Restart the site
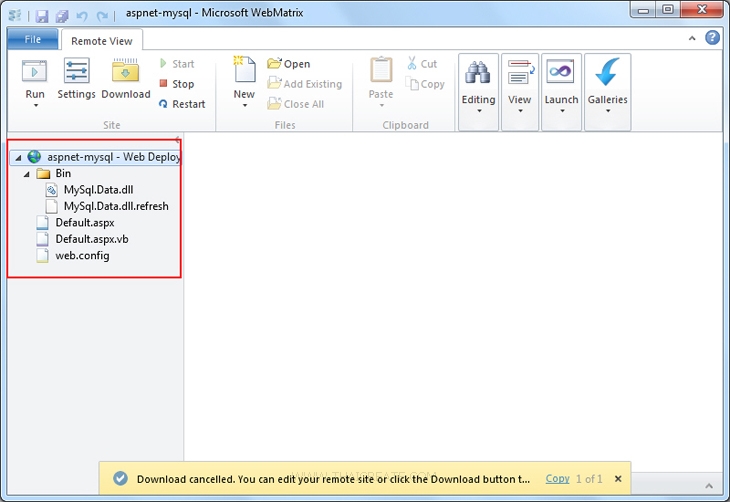This screenshot has height=502, width=730. [x=182, y=104]
